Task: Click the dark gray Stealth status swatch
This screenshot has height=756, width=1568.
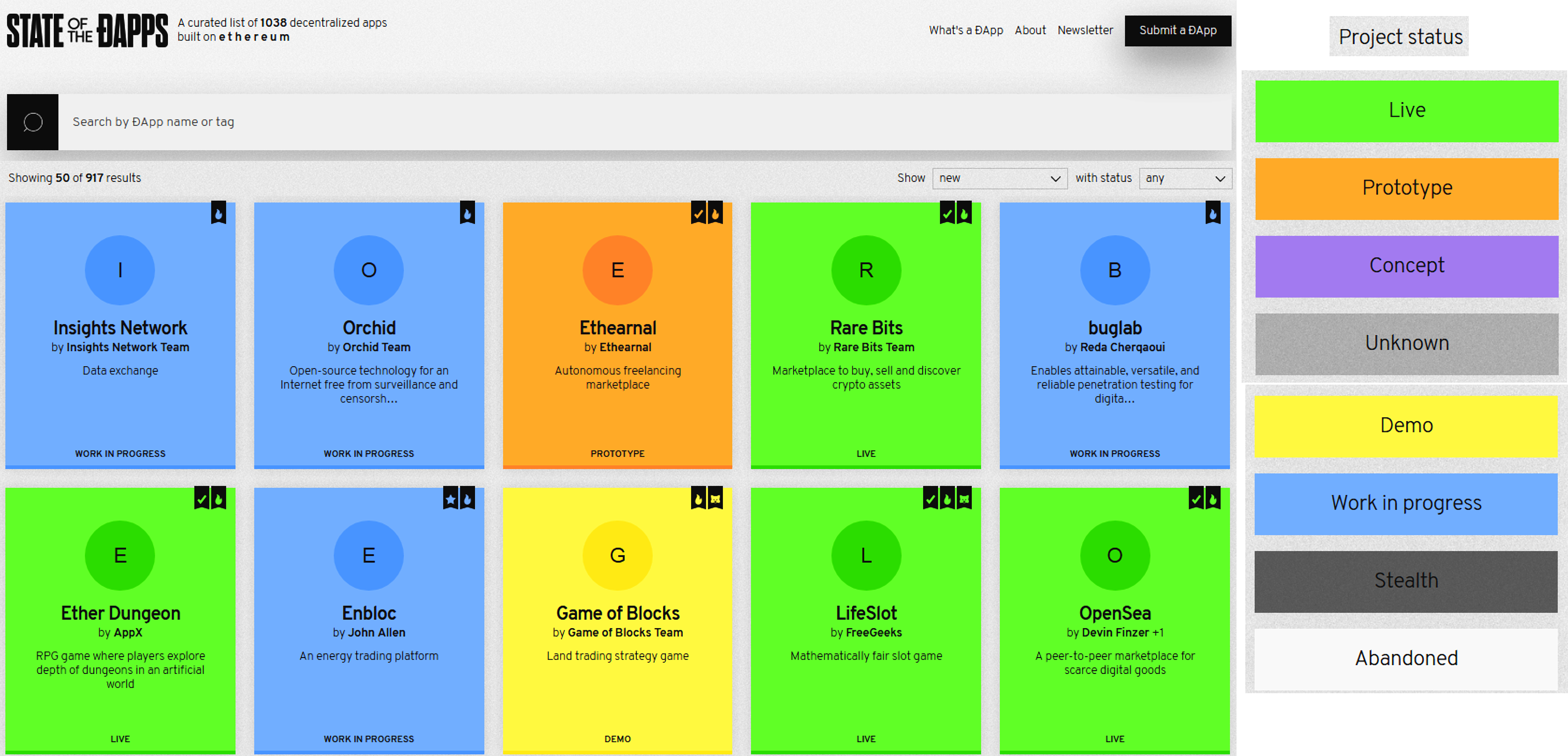Action: (x=1406, y=581)
